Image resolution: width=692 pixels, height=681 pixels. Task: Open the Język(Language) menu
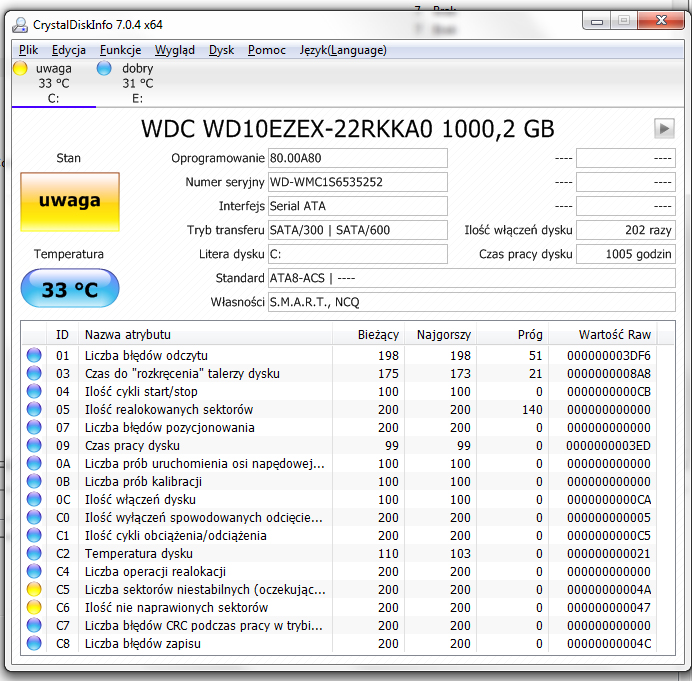tap(343, 50)
